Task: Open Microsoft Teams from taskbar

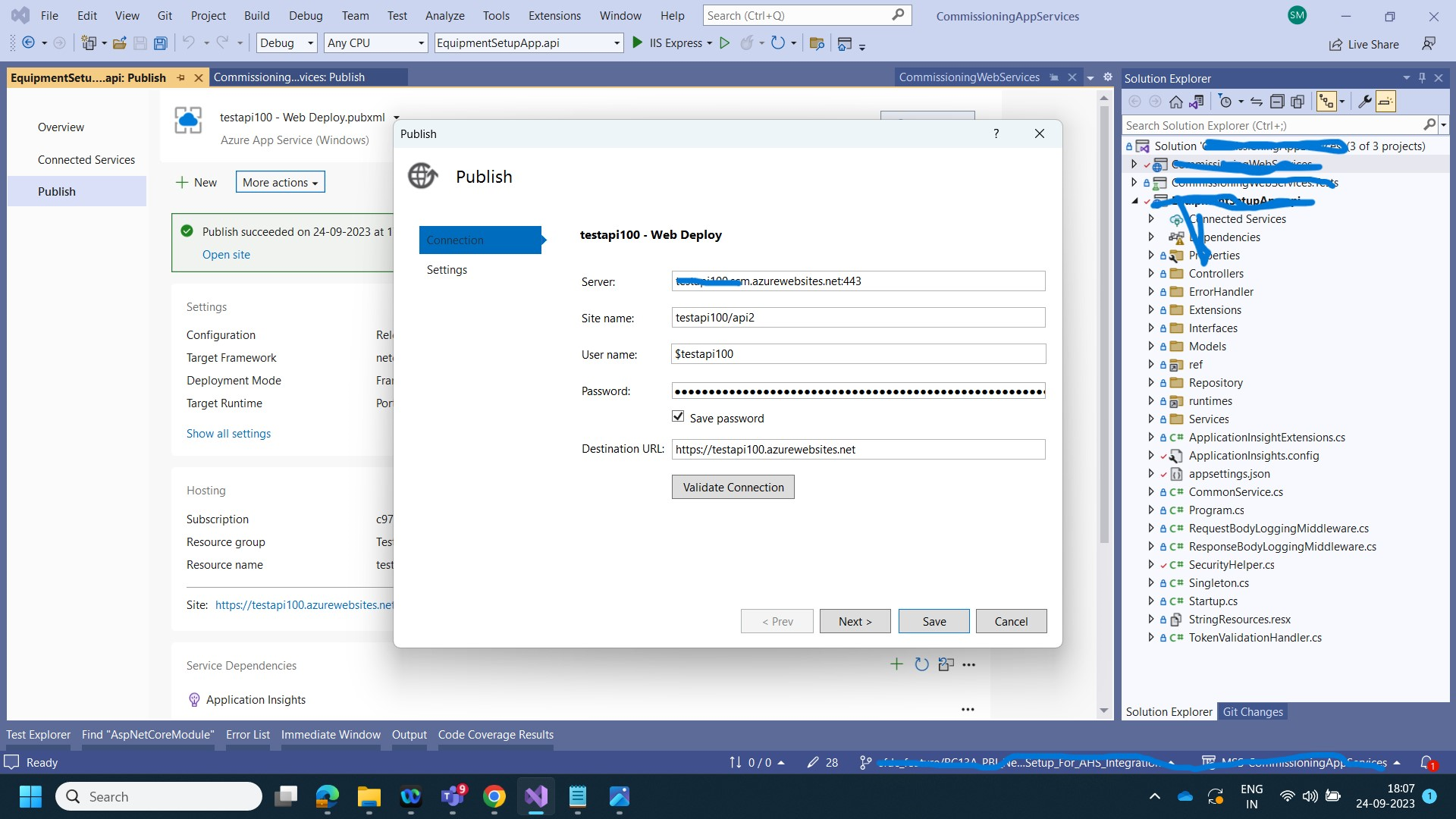Action: click(453, 796)
